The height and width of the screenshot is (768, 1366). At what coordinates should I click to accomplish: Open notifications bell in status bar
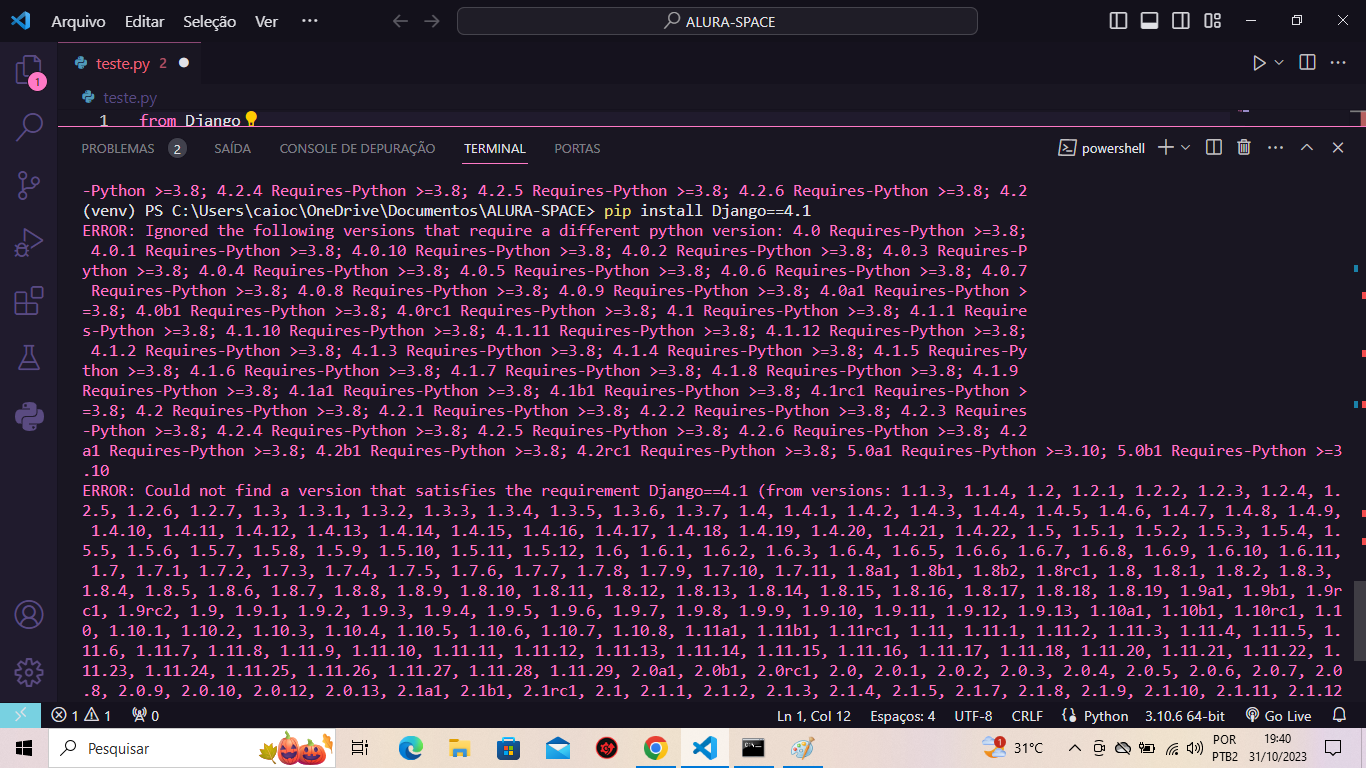[x=1340, y=716]
